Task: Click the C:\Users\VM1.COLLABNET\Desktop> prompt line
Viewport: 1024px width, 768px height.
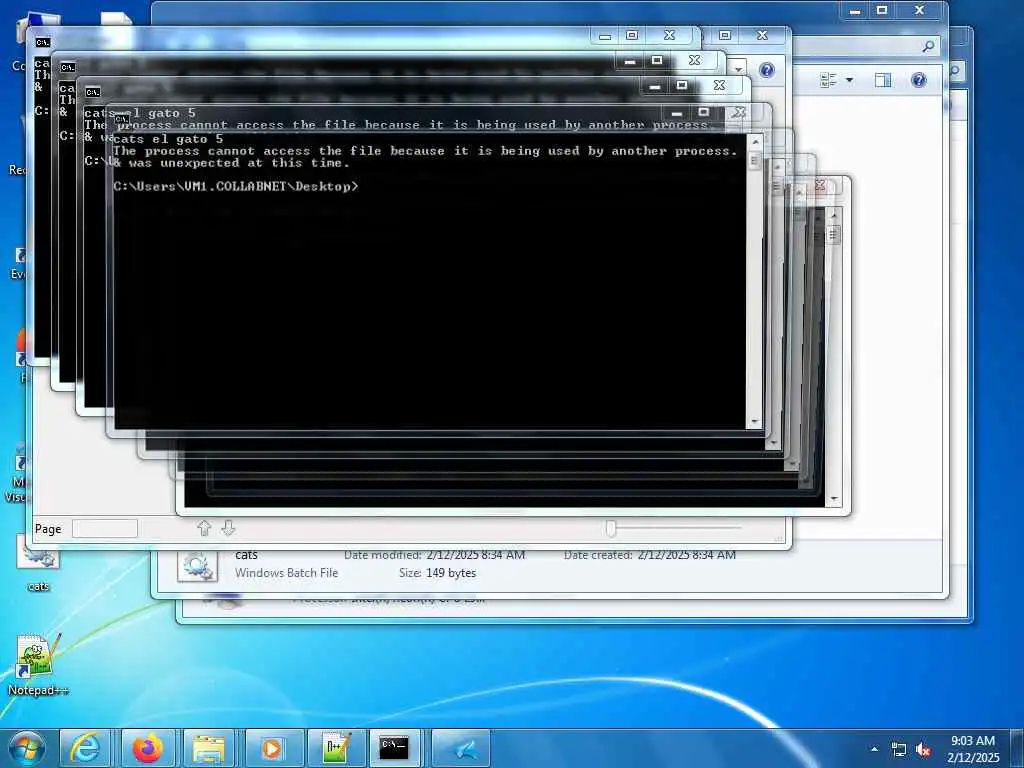Action: pyautogui.click(x=236, y=187)
